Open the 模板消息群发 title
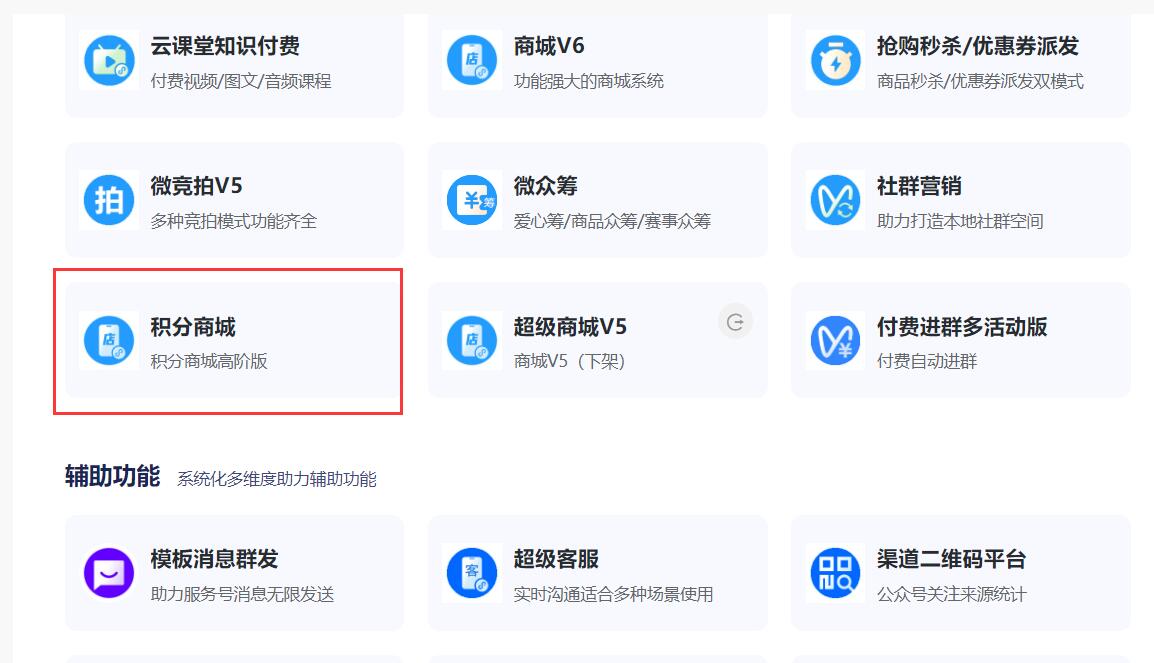The image size is (1154, 663). [x=214, y=559]
